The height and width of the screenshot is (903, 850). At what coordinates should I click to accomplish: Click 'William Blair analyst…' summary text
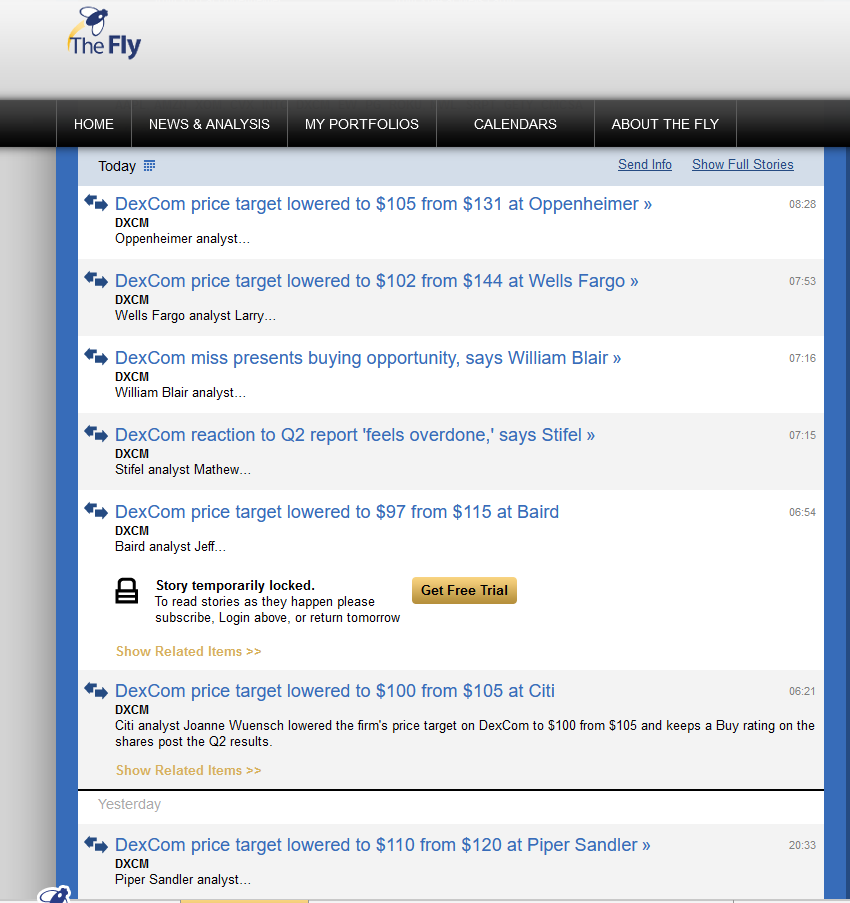pyautogui.click(x=180, y=393)
